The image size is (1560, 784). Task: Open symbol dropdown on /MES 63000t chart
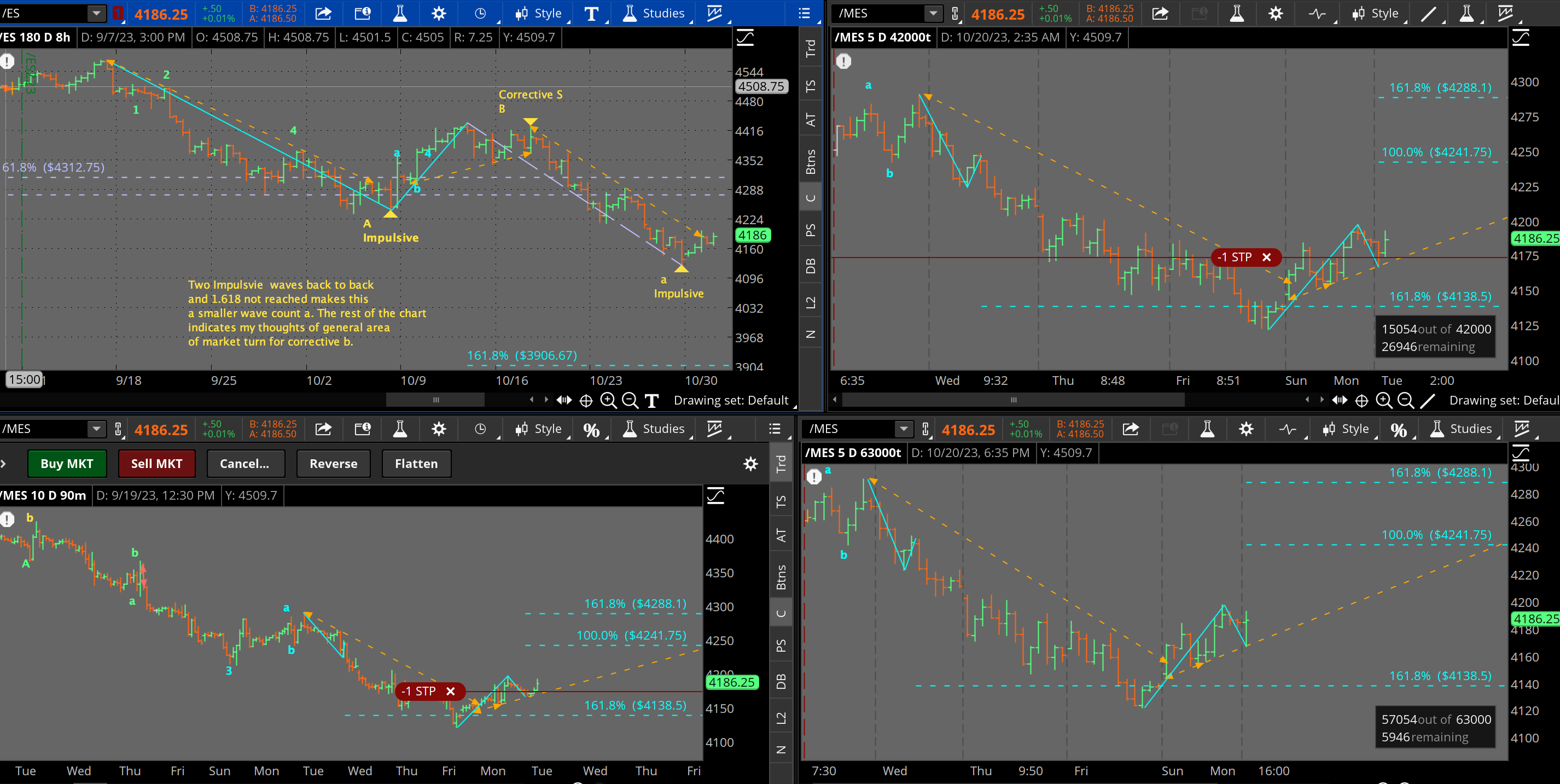point(904,429)
